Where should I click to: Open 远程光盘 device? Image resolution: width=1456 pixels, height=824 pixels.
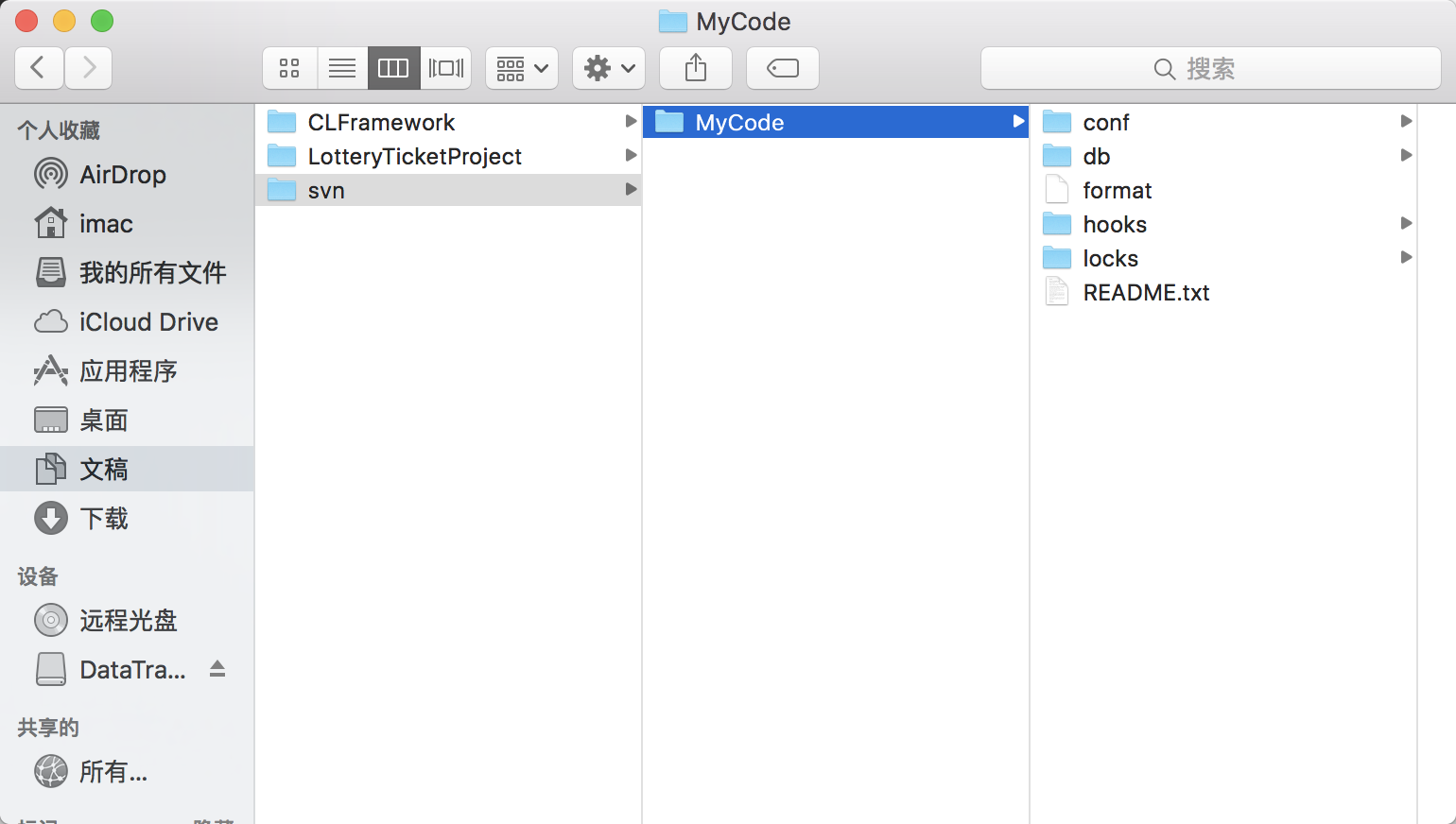tap(127, 620)
